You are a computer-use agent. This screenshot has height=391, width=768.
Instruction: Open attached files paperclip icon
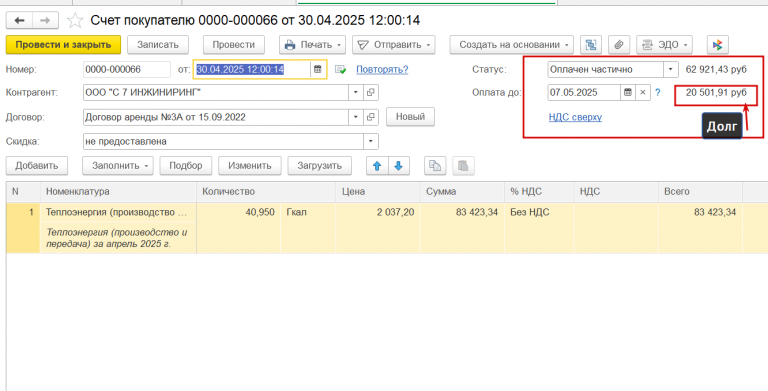point(619,45)
